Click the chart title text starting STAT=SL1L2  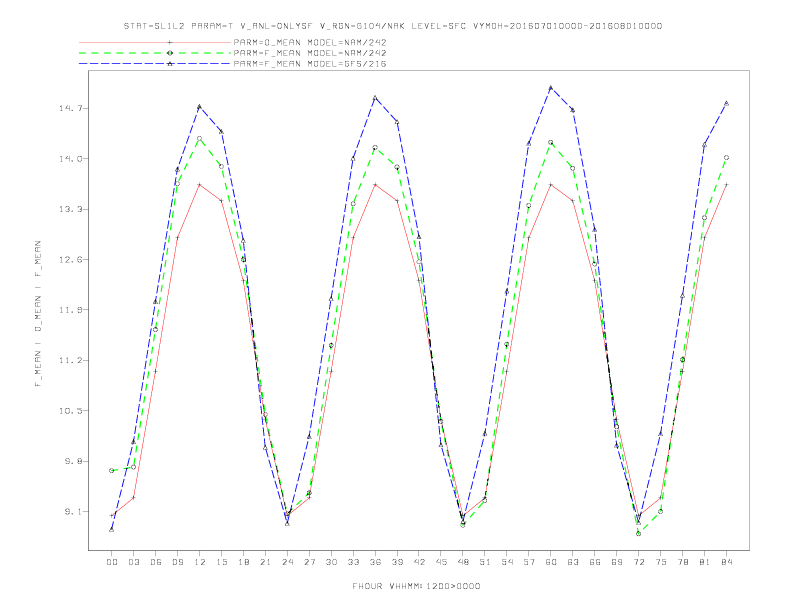tap(393, 26)
